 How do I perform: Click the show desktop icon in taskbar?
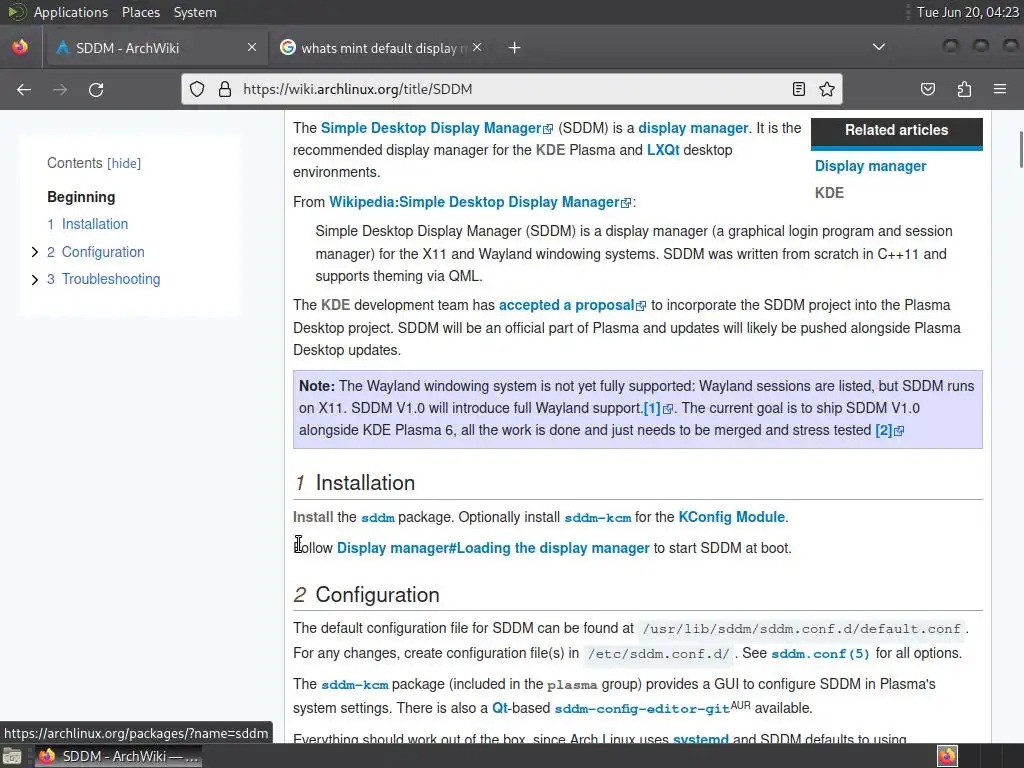12,756
